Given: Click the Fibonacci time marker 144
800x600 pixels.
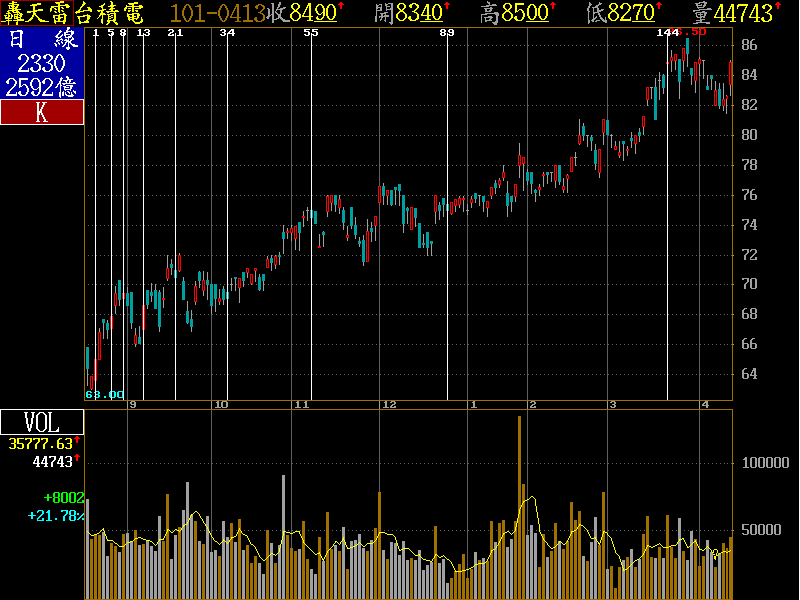Looking at the screenshot, I should point(667,32).
